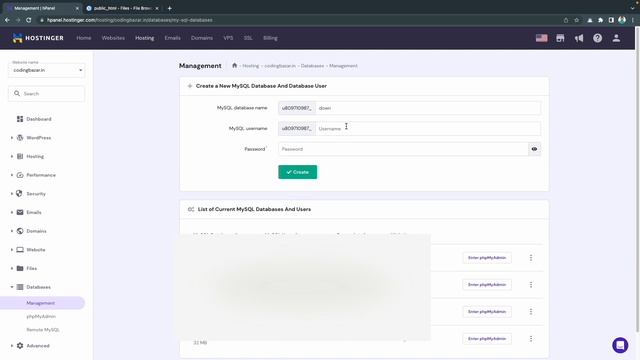Image resolution: width=640 pixels, height=360 pixels.
Task: Bookmark this page with star icon
Action: point(576,20)
